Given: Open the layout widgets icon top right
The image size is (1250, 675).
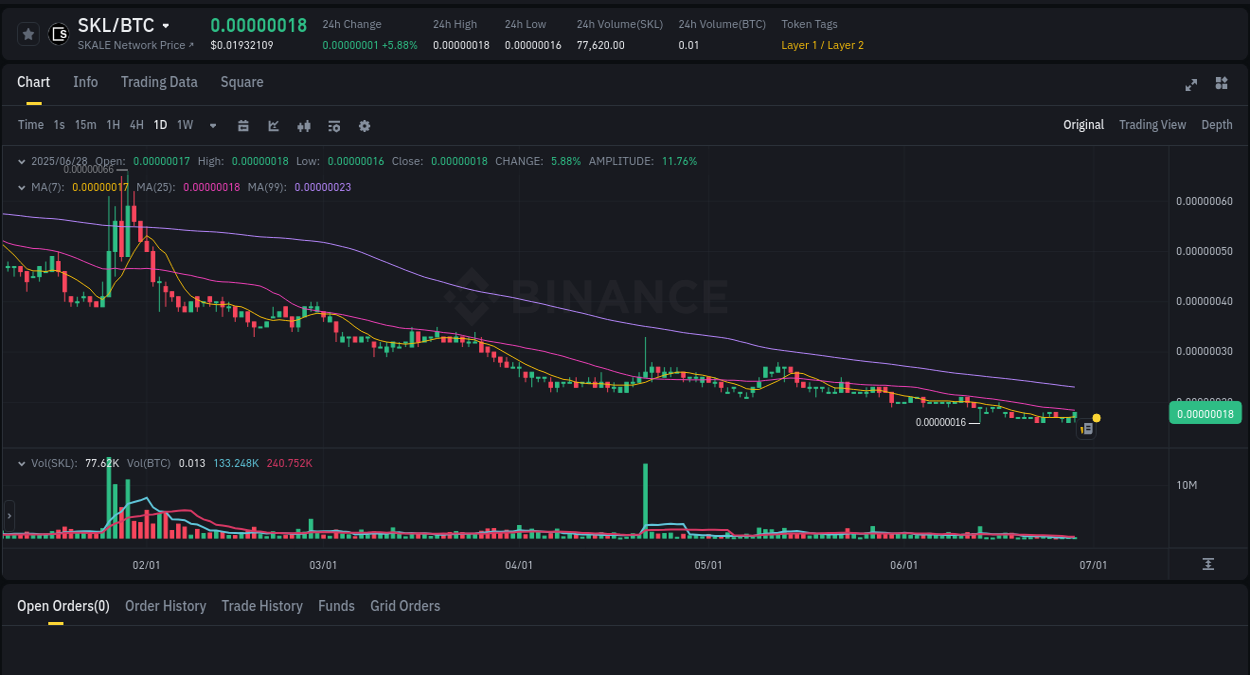Looking at the screenshot, I should 1221,85.
